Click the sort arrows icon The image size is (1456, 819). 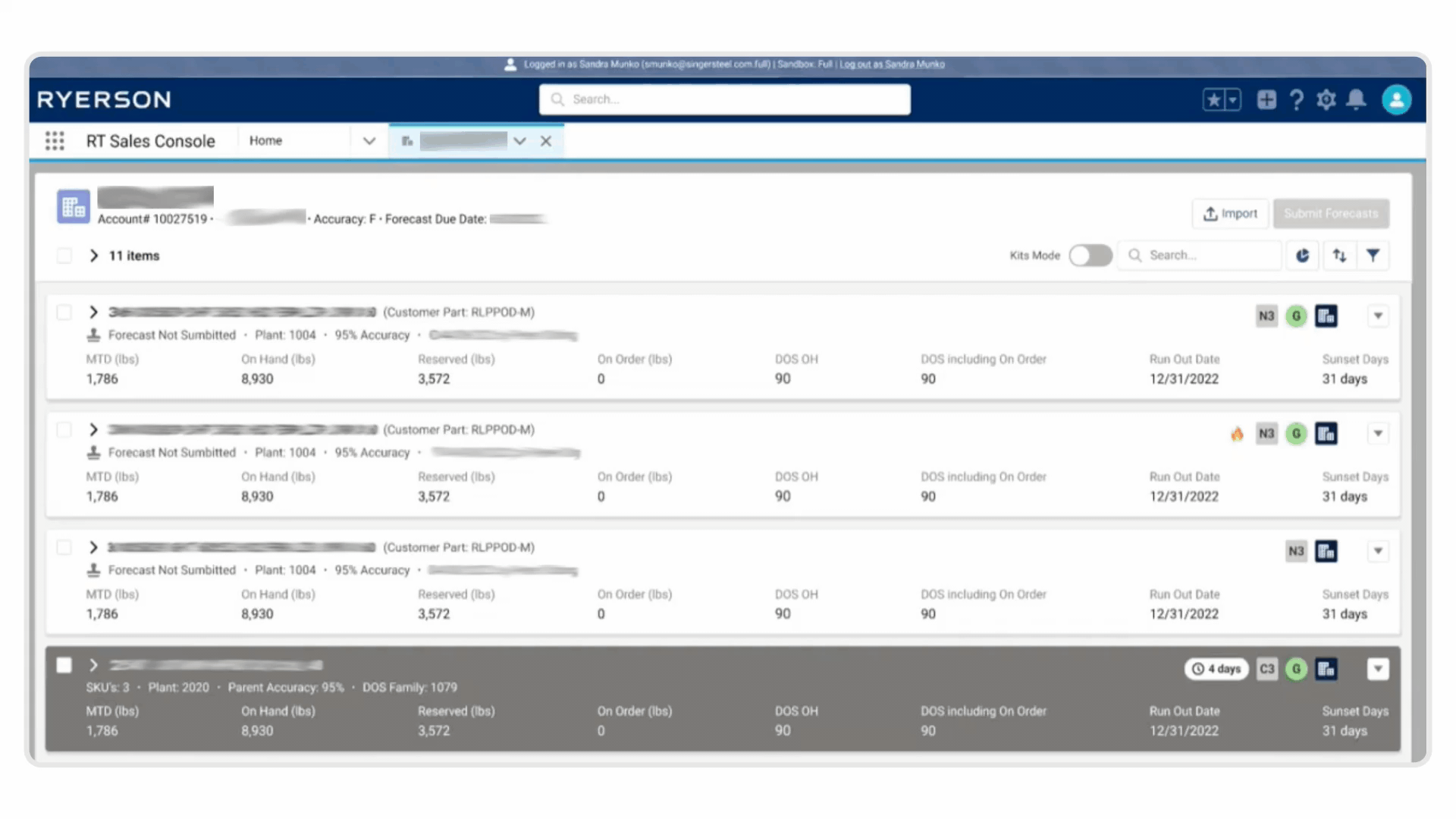[1339, 256]
